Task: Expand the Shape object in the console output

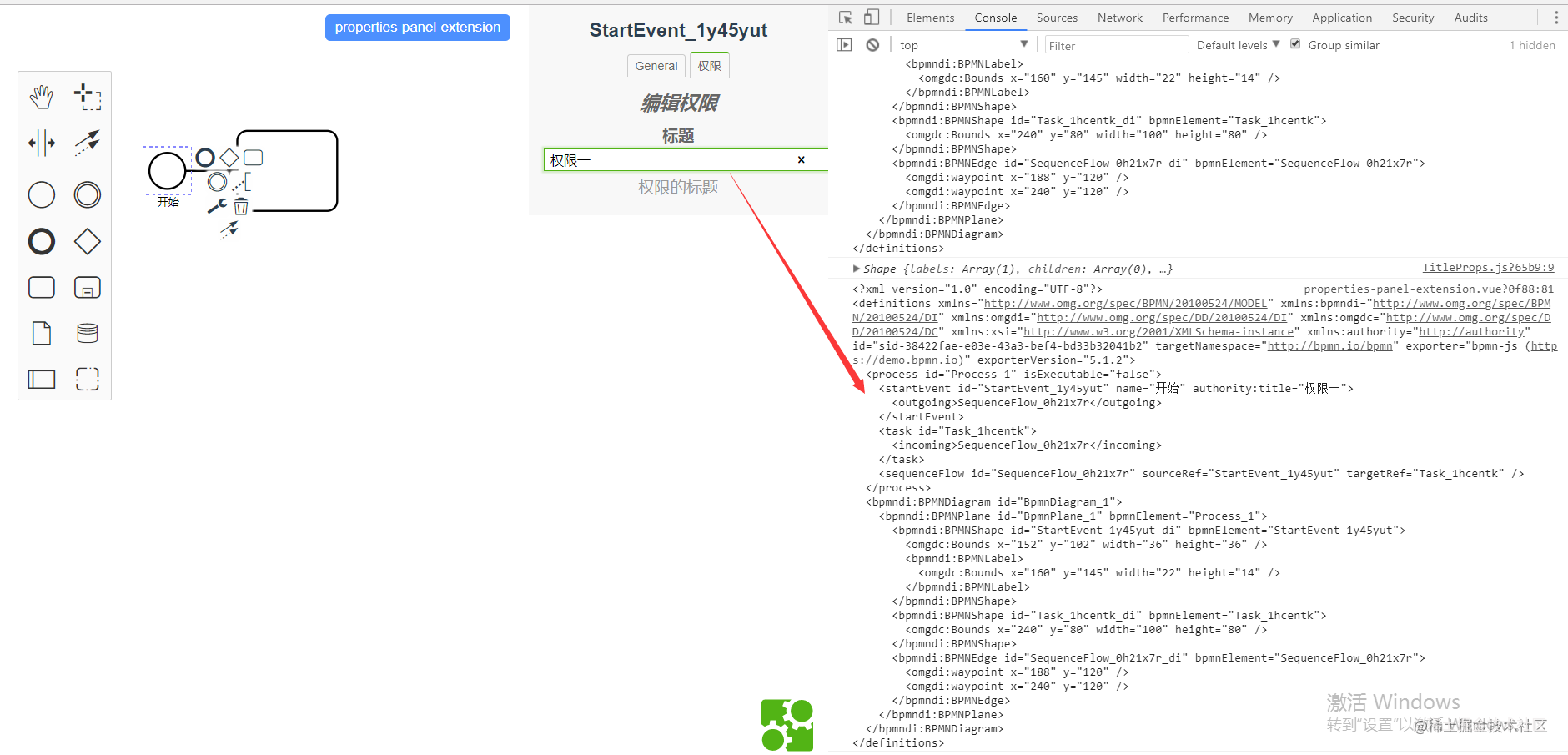Action: click(x=856, y=269)
